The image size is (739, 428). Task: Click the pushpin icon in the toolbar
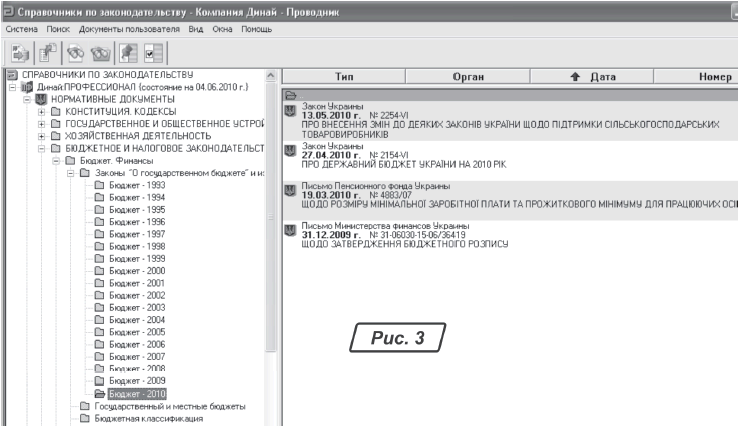tap(129, 53)
